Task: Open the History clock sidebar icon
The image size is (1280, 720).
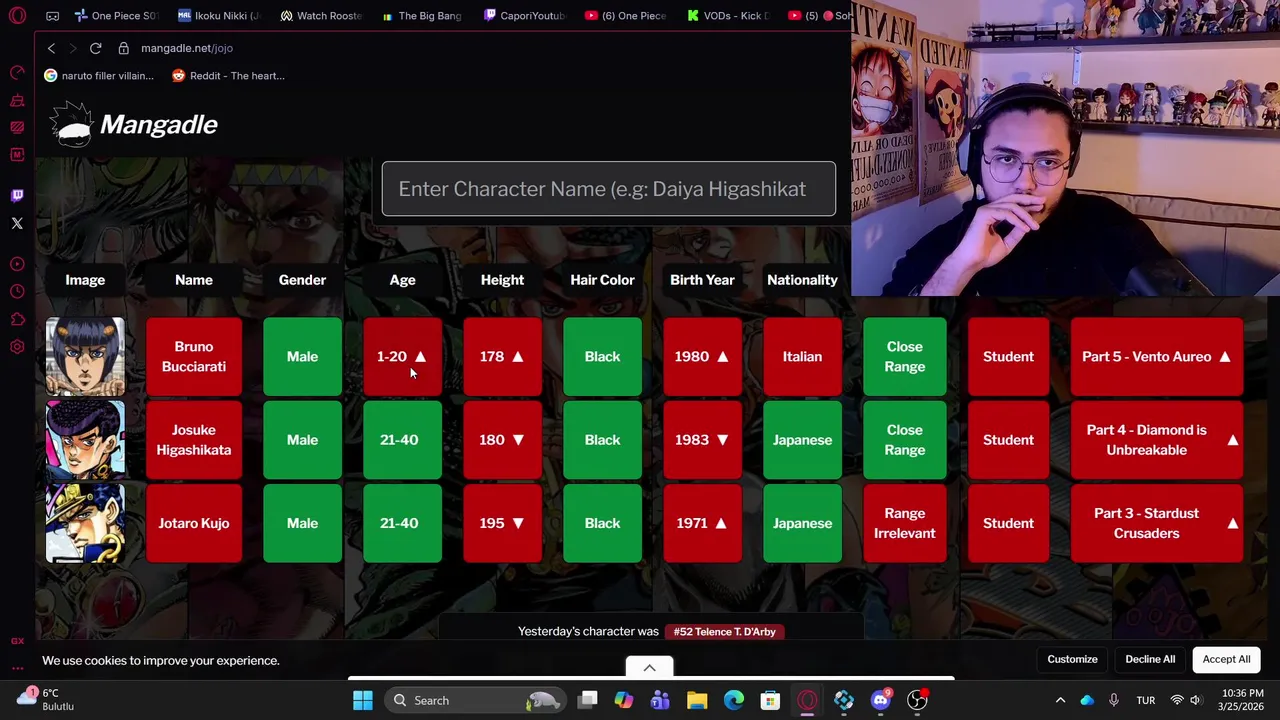Action: click(17, 291)
